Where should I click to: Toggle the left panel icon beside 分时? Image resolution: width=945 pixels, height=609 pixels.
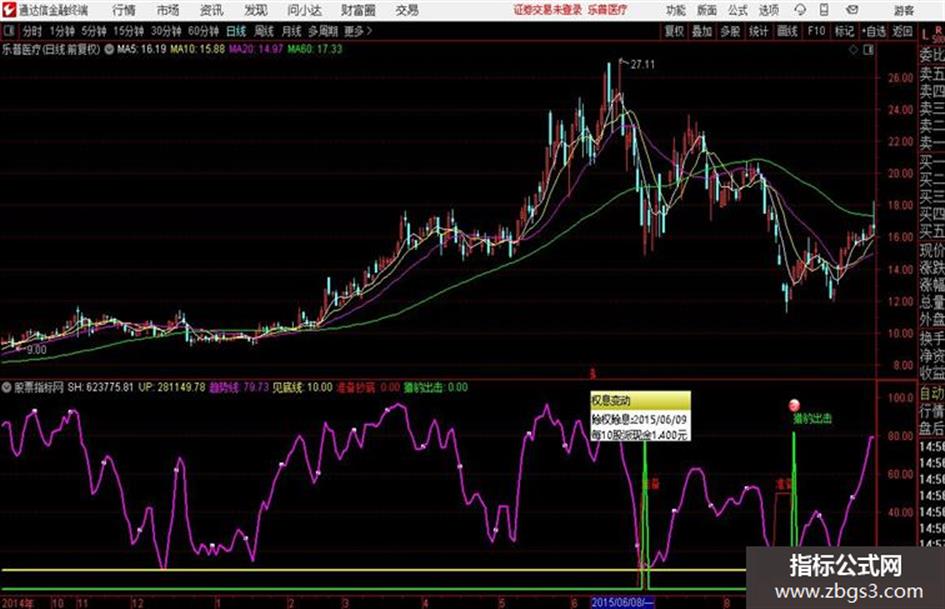[8, 31]
